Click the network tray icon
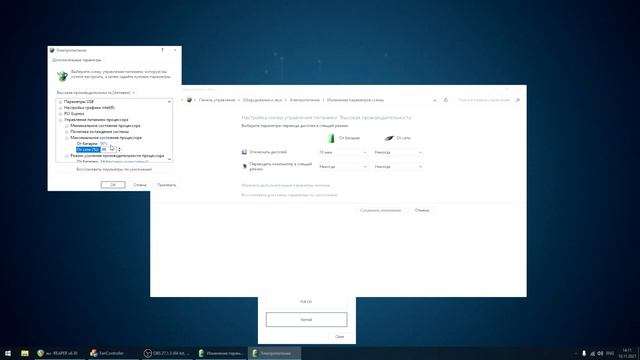 (592, 353)
